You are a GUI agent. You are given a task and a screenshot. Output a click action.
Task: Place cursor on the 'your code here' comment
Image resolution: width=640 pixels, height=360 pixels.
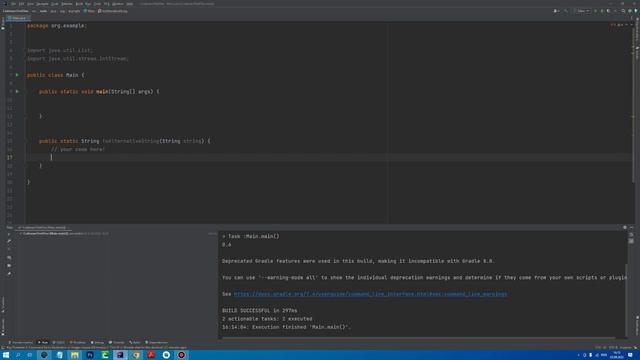point(78,149)
